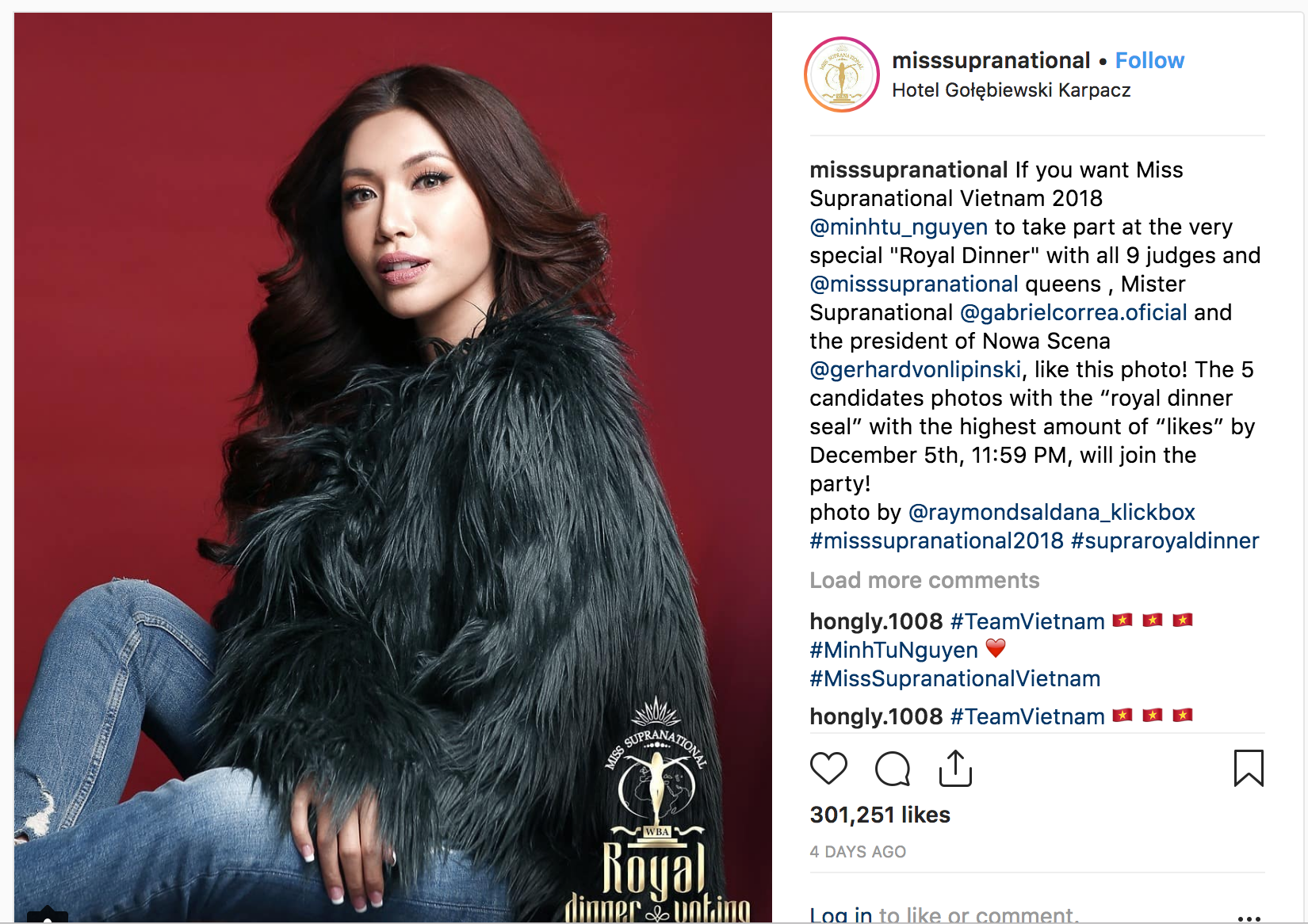Open #MinhTuNguyen hashtag in comment

click(893, 650)
